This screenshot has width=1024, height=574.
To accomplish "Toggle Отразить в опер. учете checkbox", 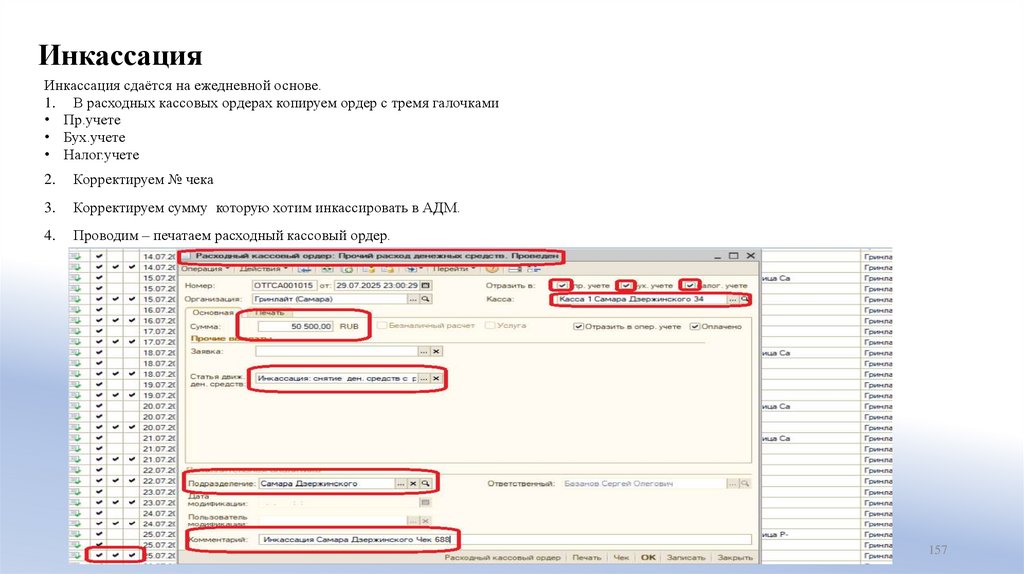I will 578,327.
